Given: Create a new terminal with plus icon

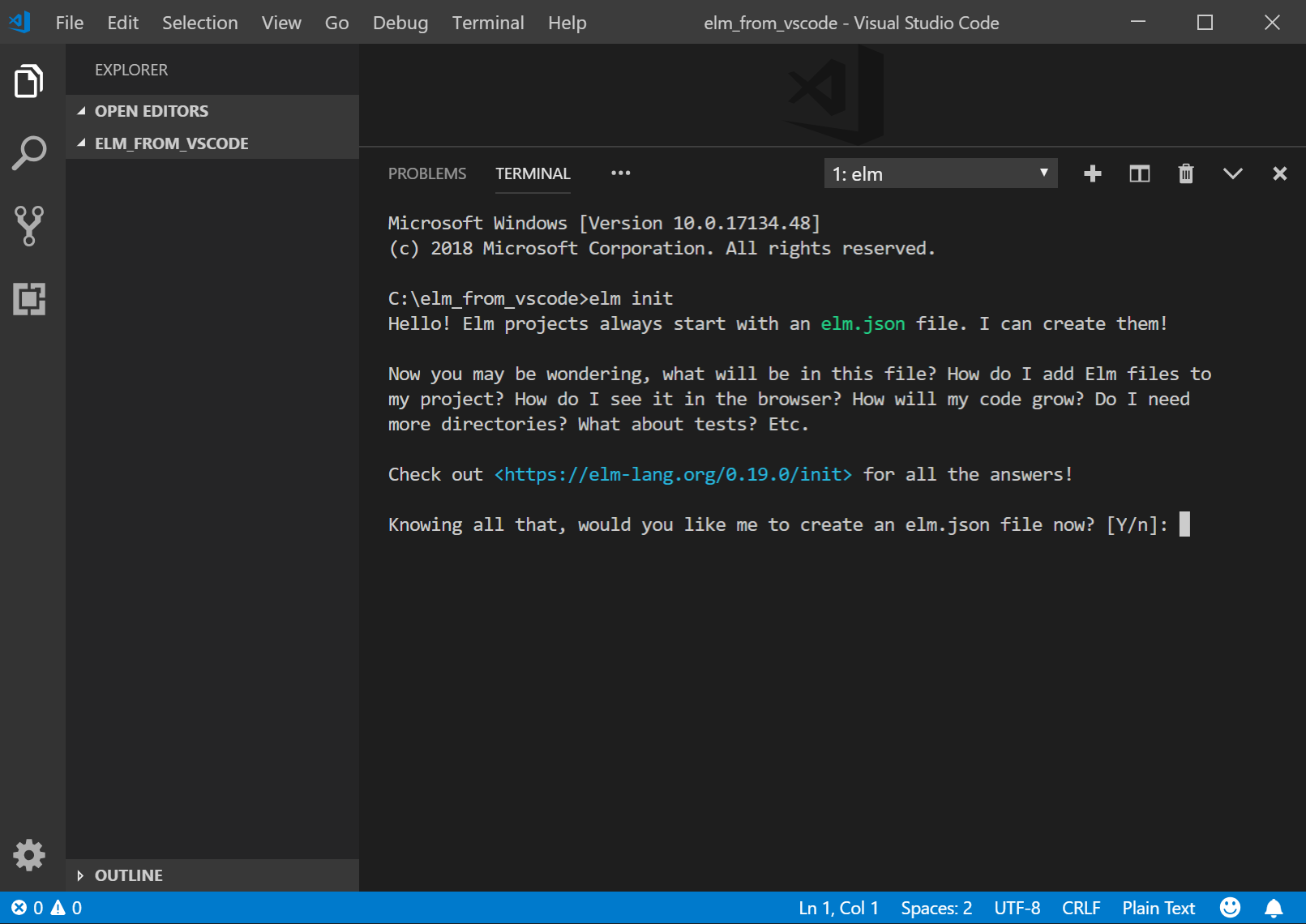Looking at the screenshot, I should coord(1092,173).
